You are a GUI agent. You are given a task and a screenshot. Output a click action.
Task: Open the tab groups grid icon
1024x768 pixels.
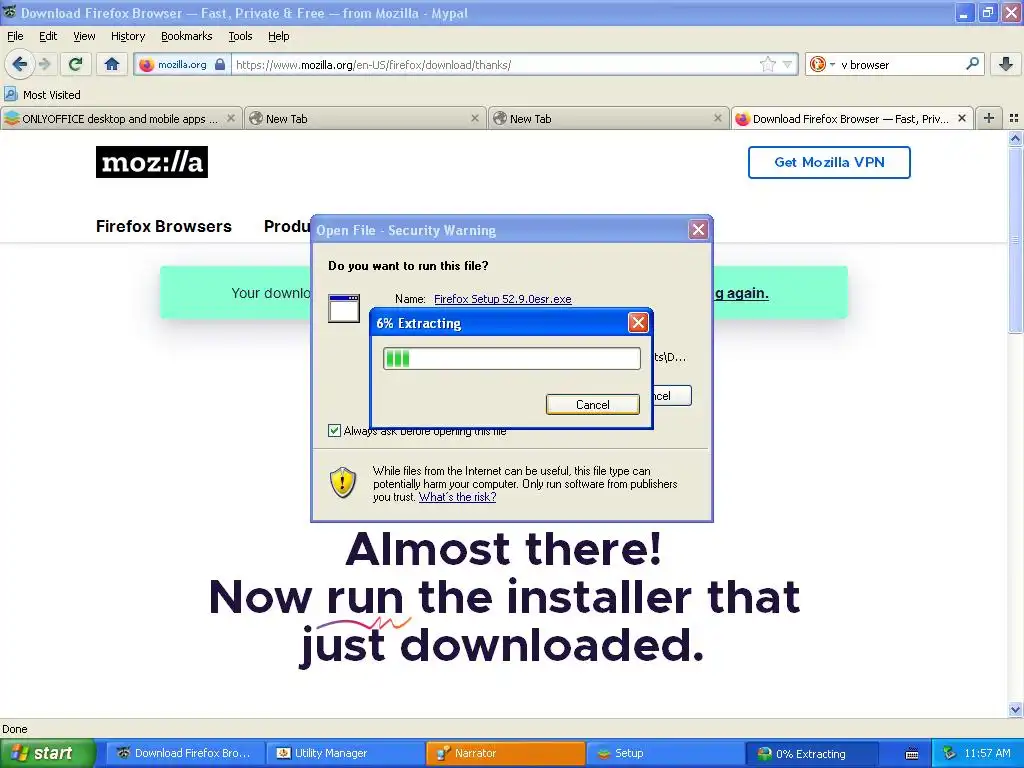pyautogui.click(x=1014, y=118)
